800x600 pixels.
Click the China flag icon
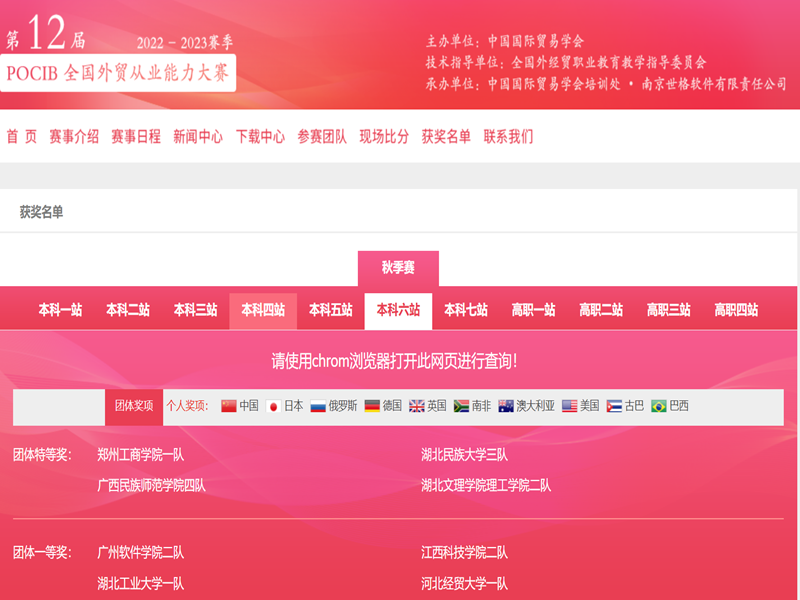229,406
